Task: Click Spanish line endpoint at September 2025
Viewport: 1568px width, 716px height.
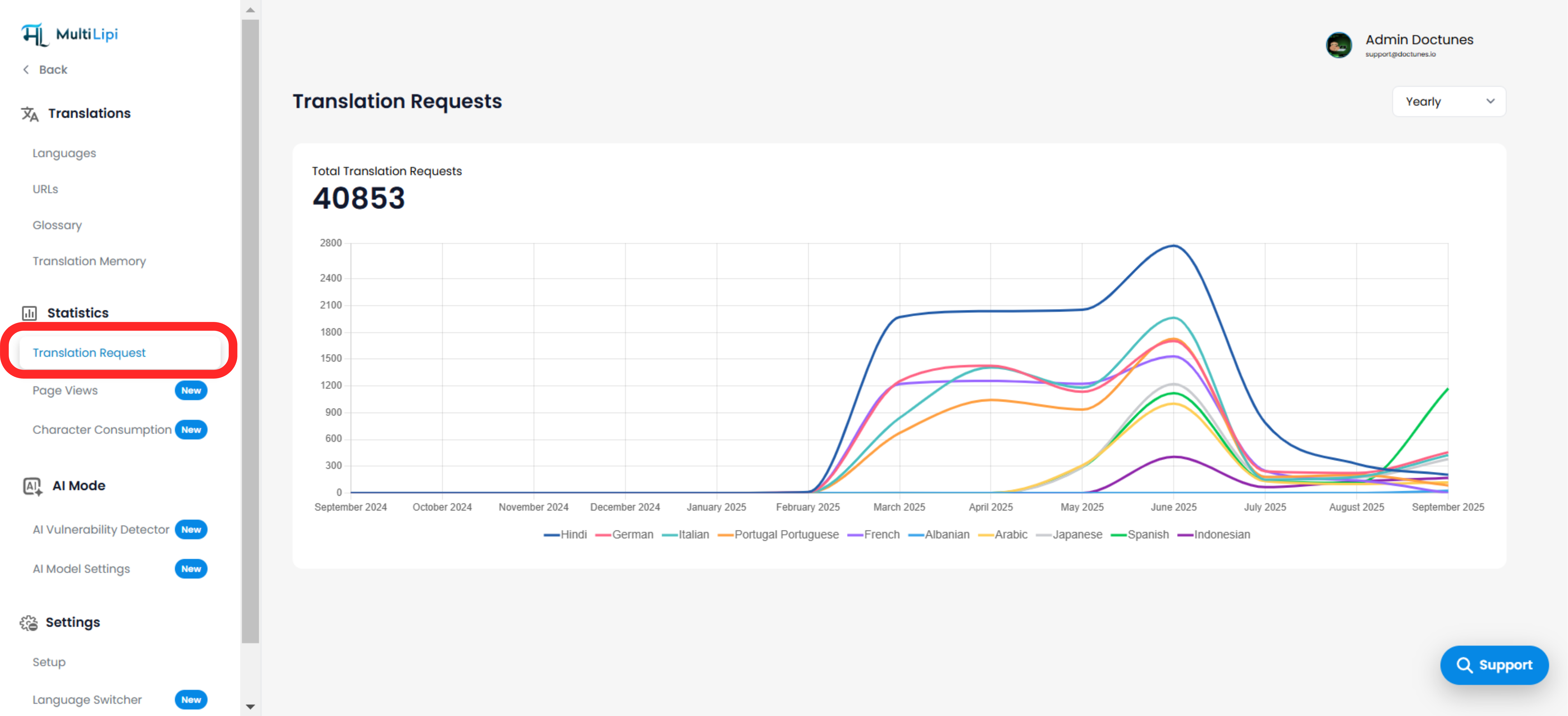Action: coord(1447,388)
